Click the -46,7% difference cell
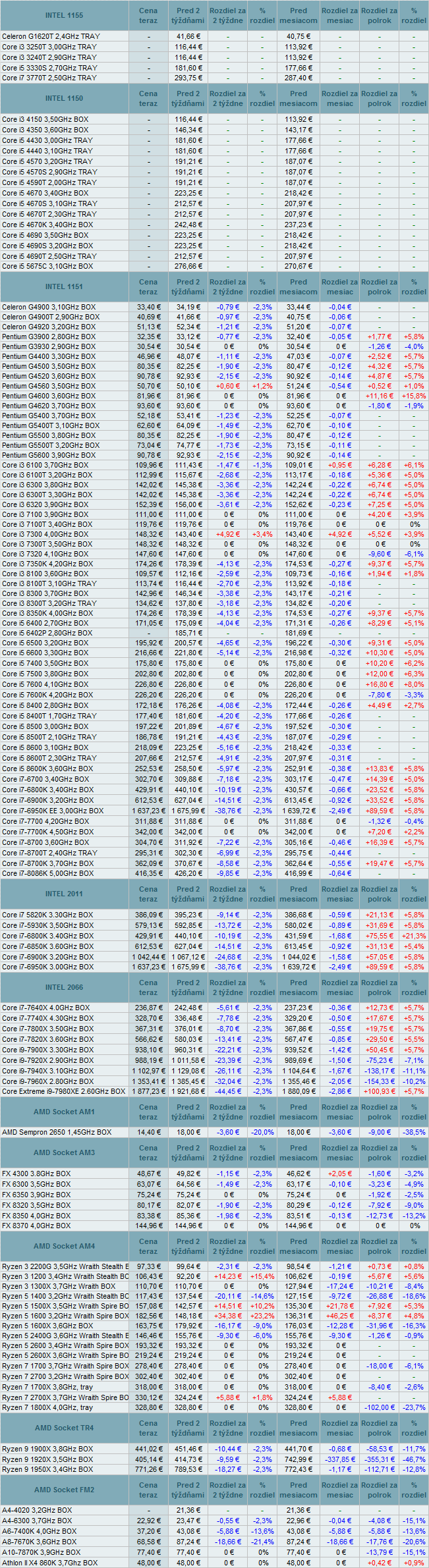 pos(414,1459)
